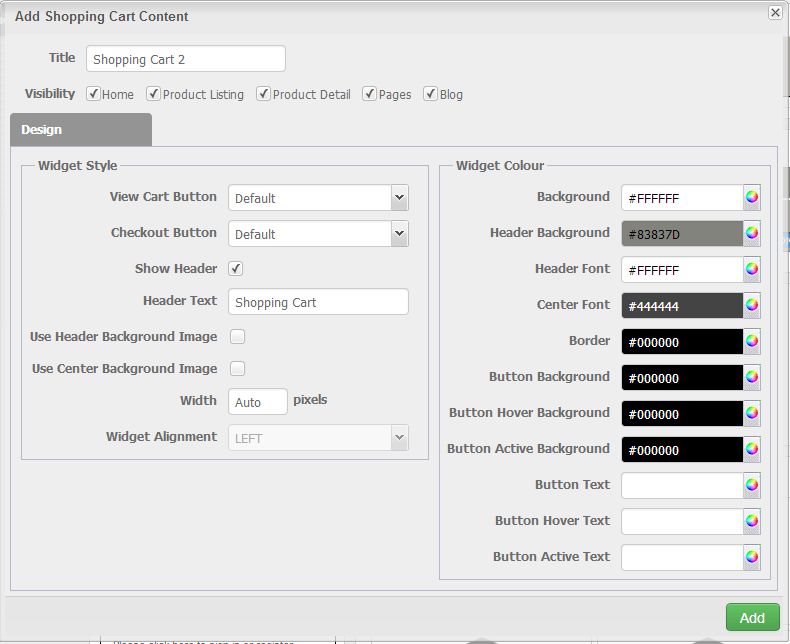Viewport: 790px width, 644px height.
Task: Click the Background colour field #FFFFFF
Action: (682, 198)
